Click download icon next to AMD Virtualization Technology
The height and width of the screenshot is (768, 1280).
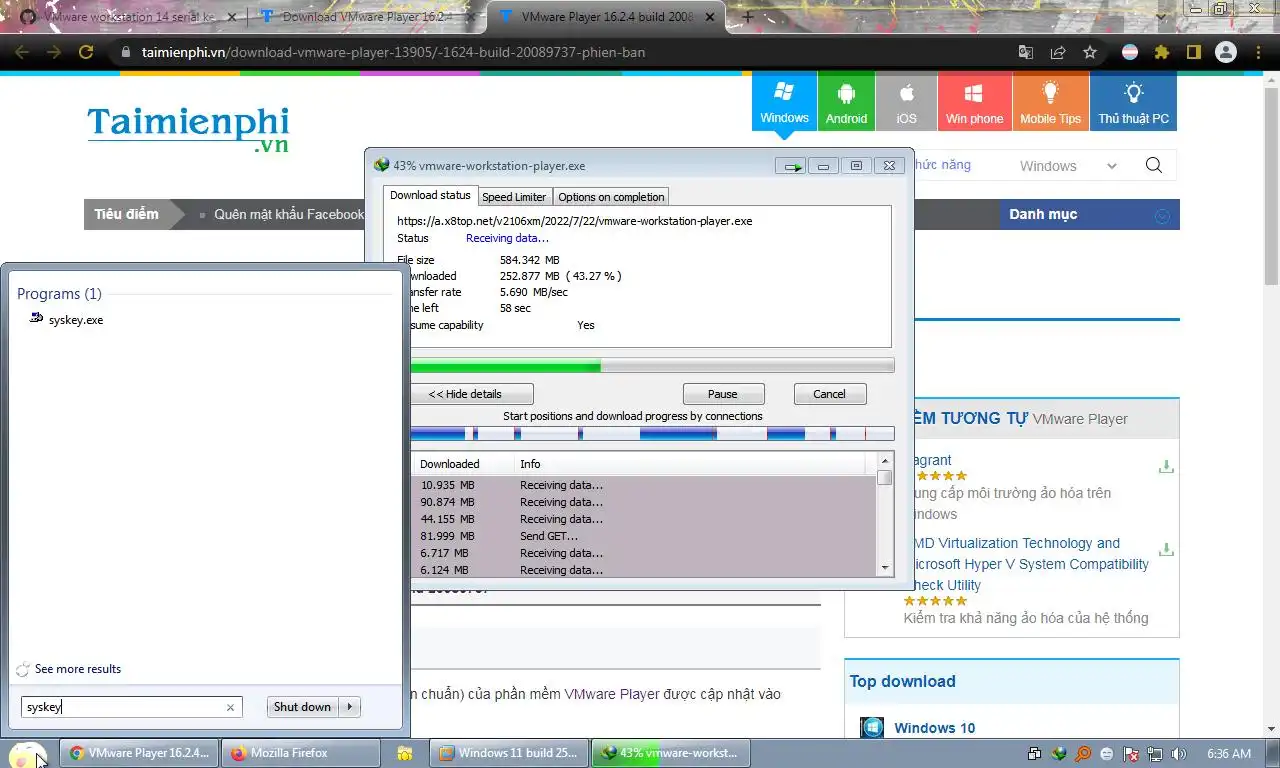click(1165, 549)
